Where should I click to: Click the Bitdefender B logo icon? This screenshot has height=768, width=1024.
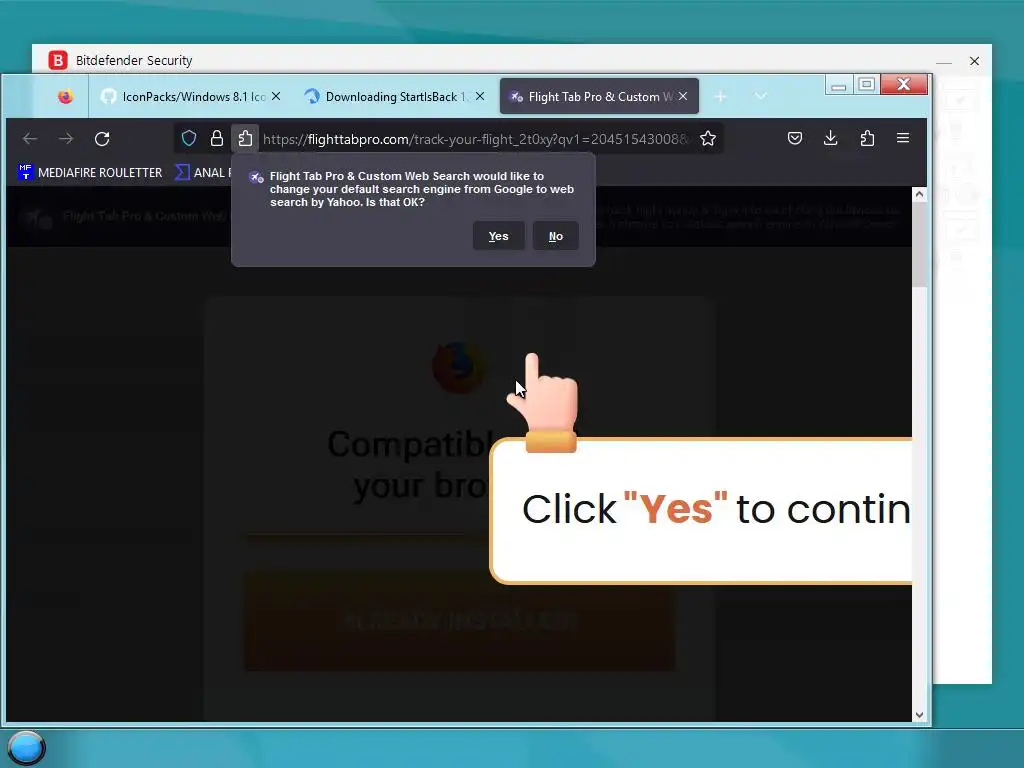(58, 60)
